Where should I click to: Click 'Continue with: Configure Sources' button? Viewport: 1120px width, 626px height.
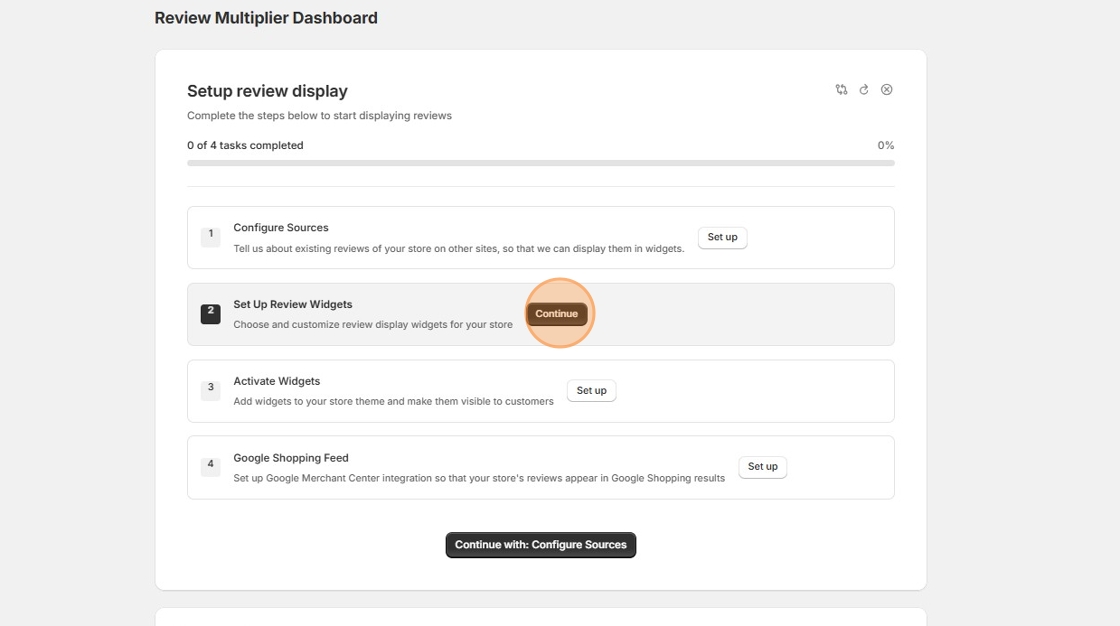pos(541,545)
